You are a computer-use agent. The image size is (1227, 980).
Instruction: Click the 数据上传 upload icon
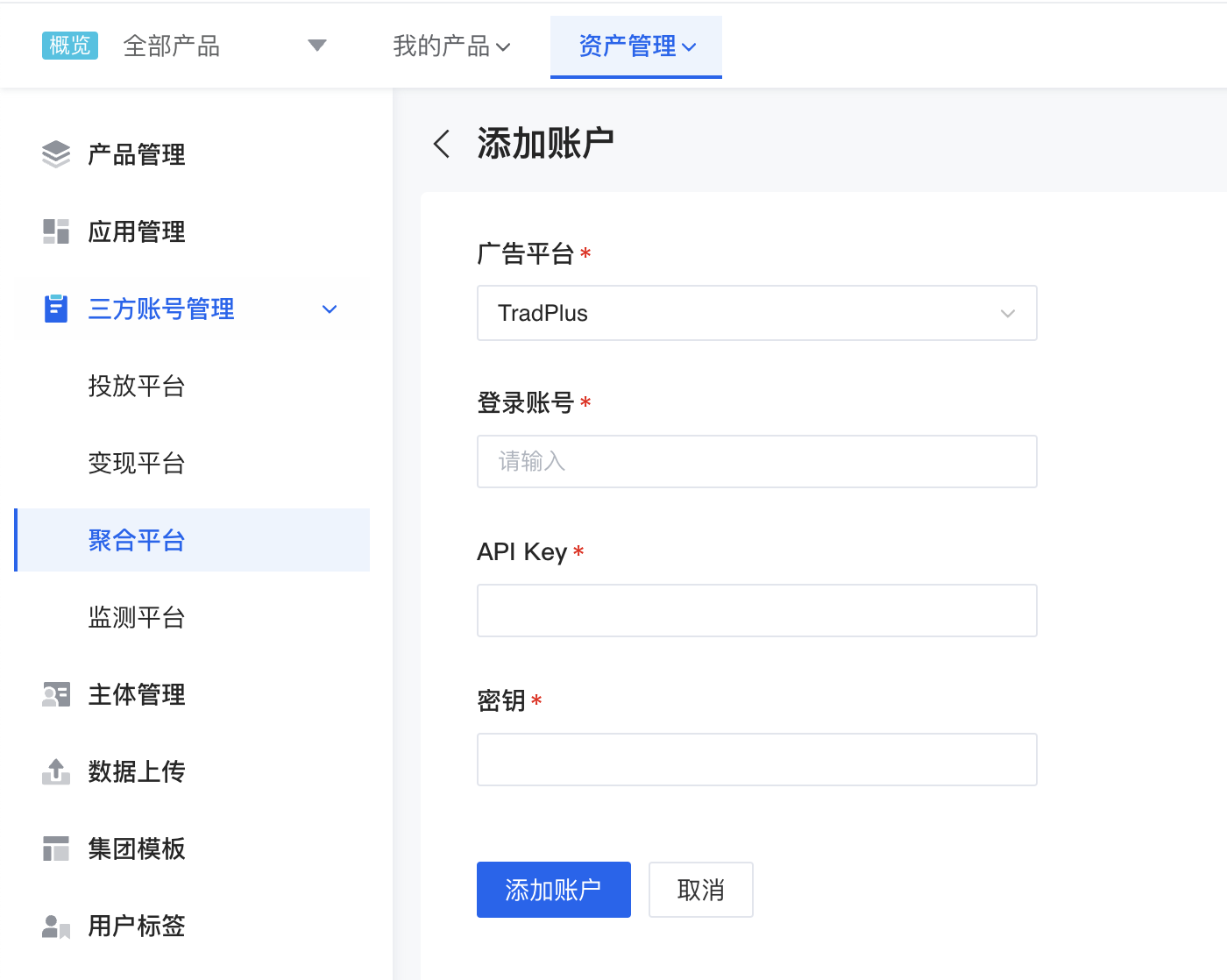click(x=55, y=771)
